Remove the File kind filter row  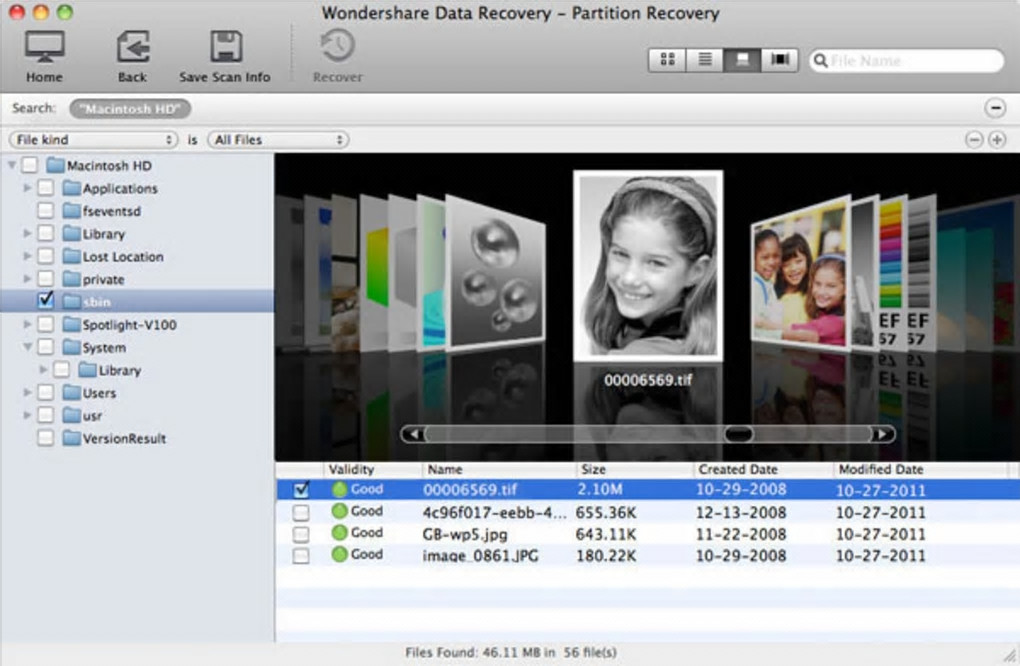(x=974, y=139)
